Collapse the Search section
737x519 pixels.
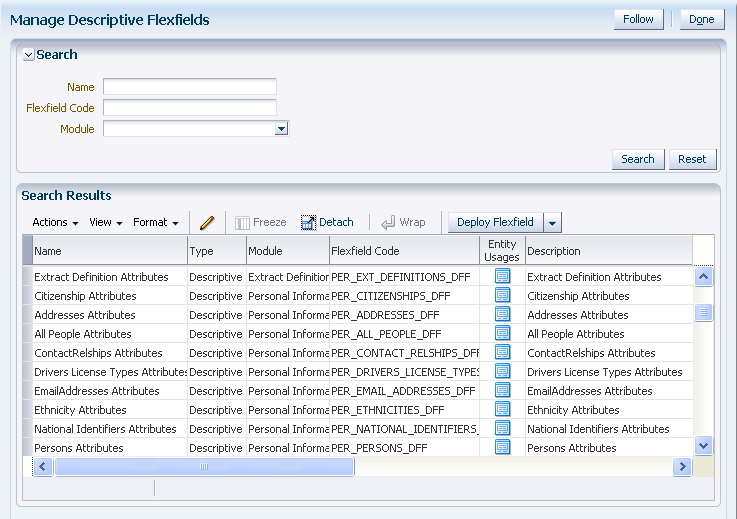click(x=28, y=55)
